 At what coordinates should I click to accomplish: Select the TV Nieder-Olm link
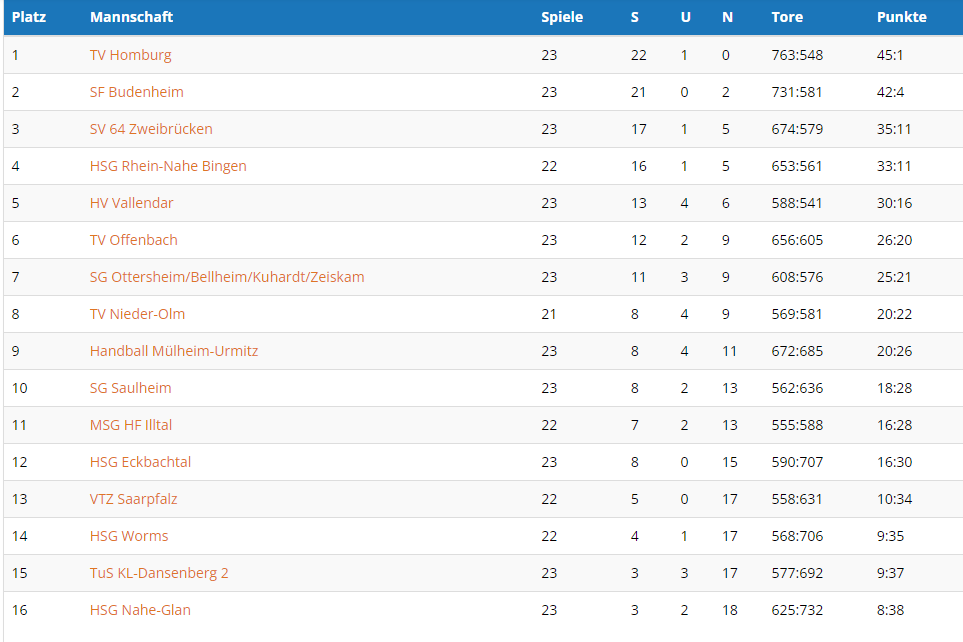click(137, 314)
